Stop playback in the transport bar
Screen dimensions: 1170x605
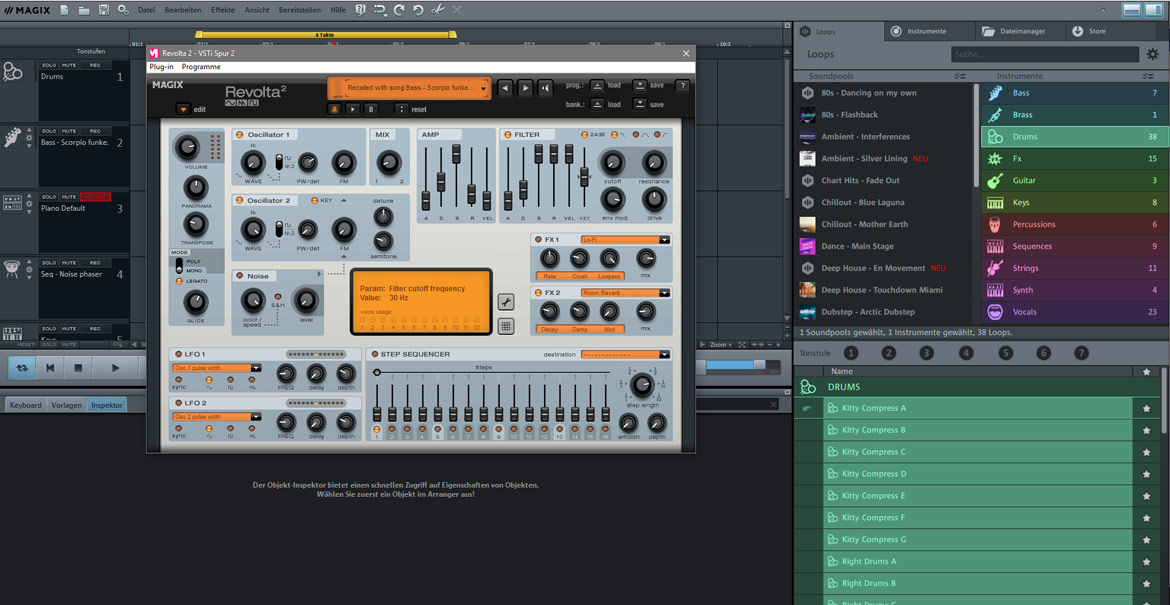pyautogui.click(x=77, y=367)
